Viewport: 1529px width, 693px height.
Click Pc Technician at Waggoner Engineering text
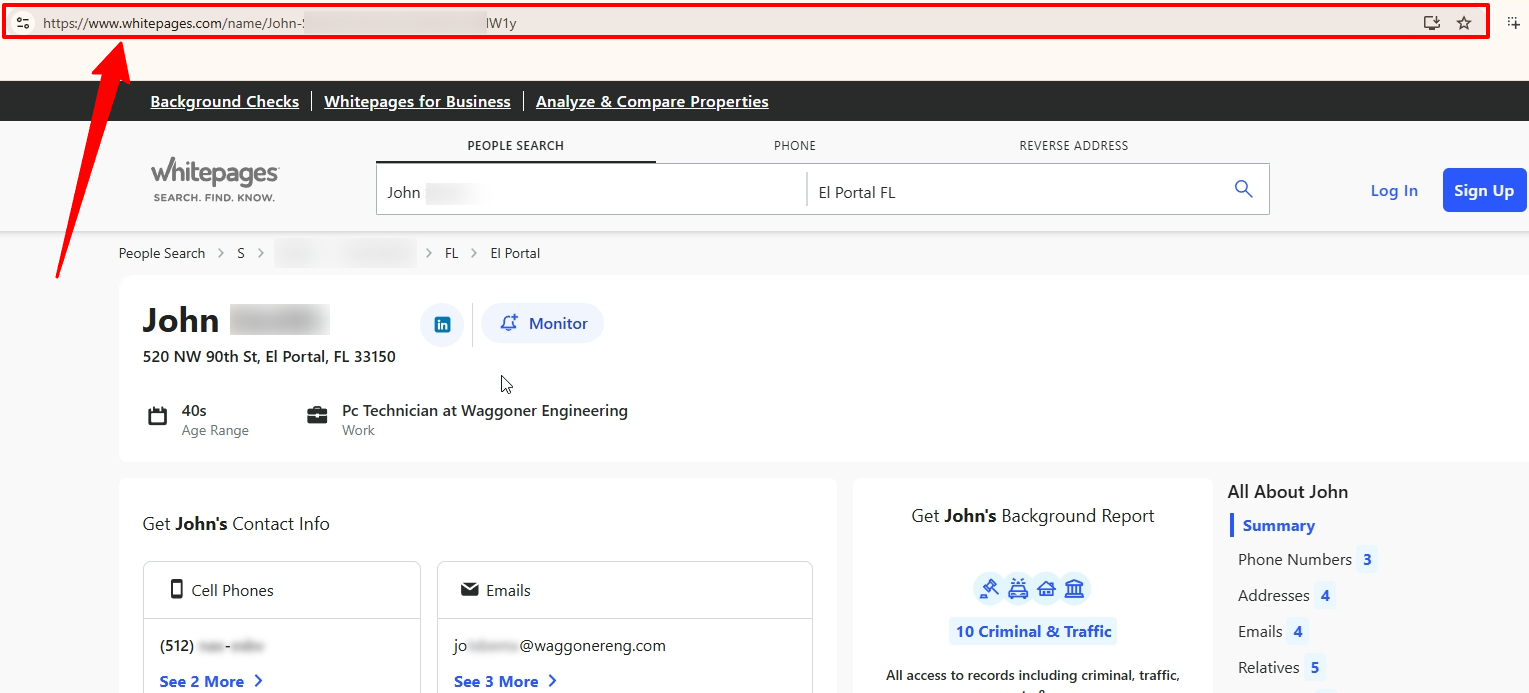coord(485,410)
